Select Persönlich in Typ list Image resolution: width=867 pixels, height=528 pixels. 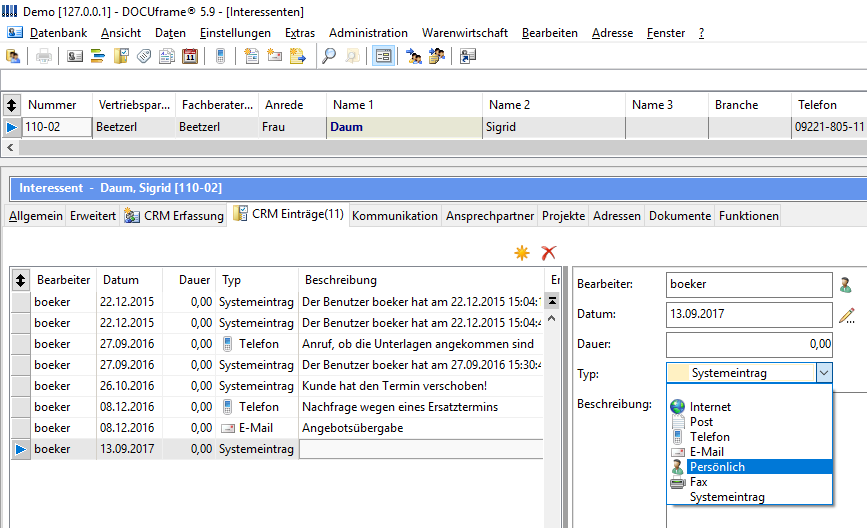[x=750, y=467]
